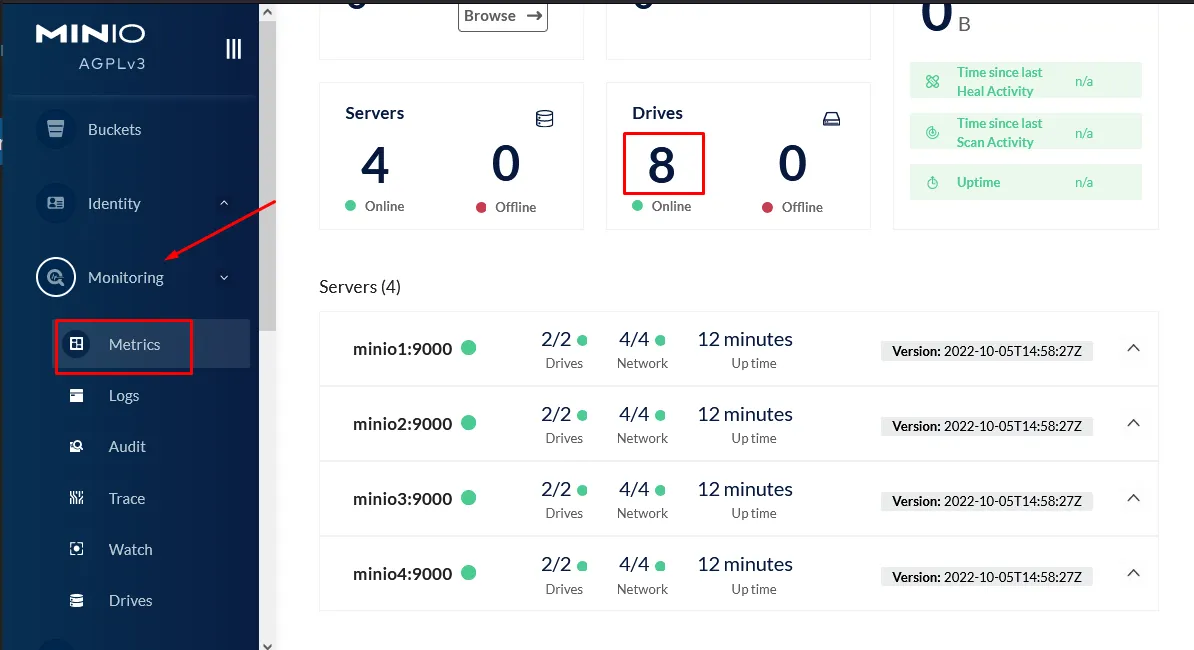Viewport: 1194px width, 650px height.
Task: Open the Metrics menu item
Action: pos(134,345)
